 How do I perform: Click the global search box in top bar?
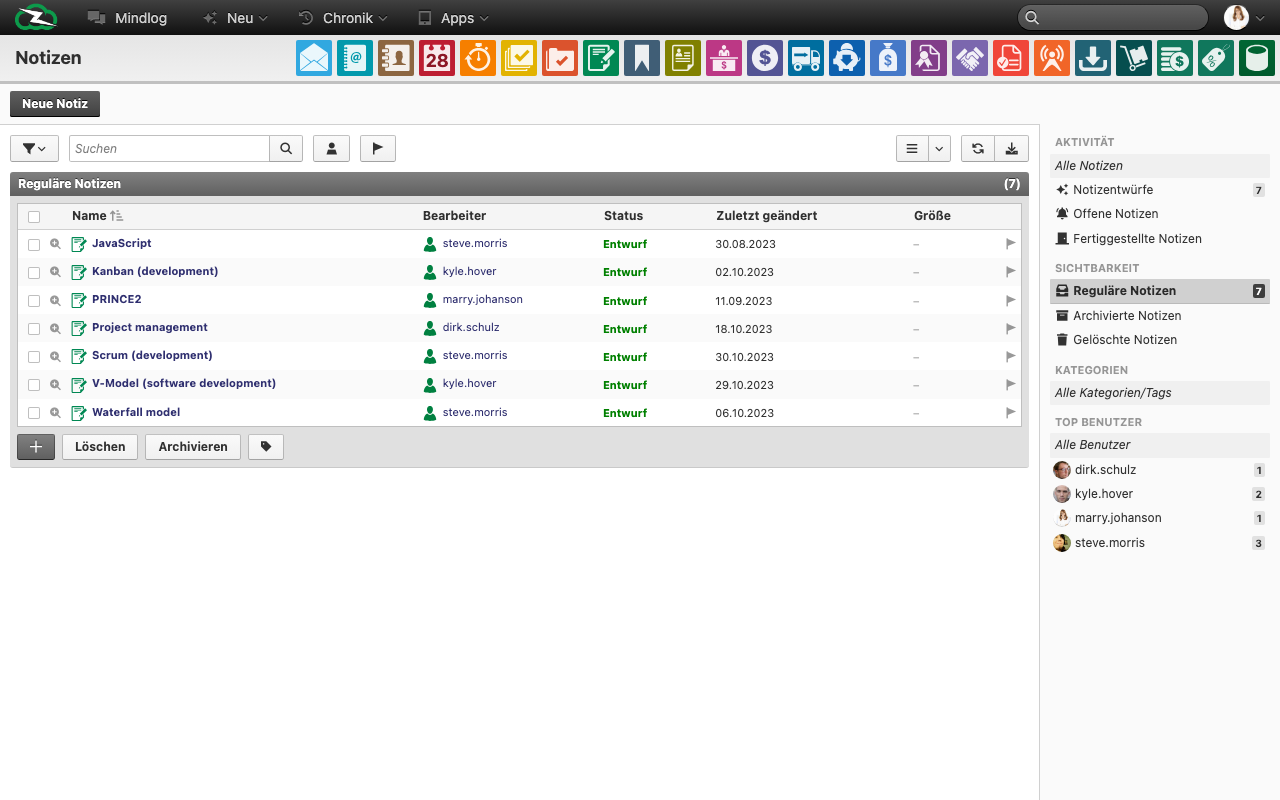click(1113, 18)
